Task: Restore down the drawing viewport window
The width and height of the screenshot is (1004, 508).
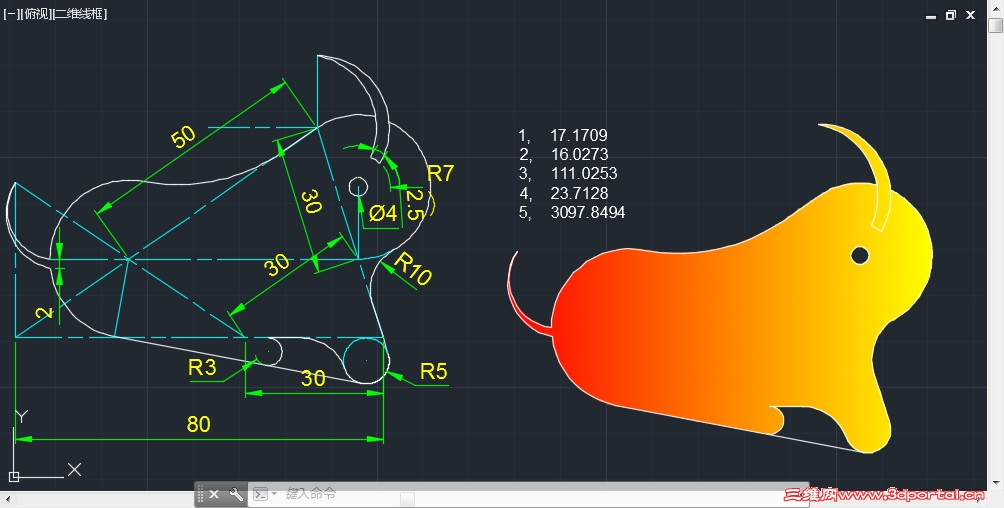Action: point(951,15)
